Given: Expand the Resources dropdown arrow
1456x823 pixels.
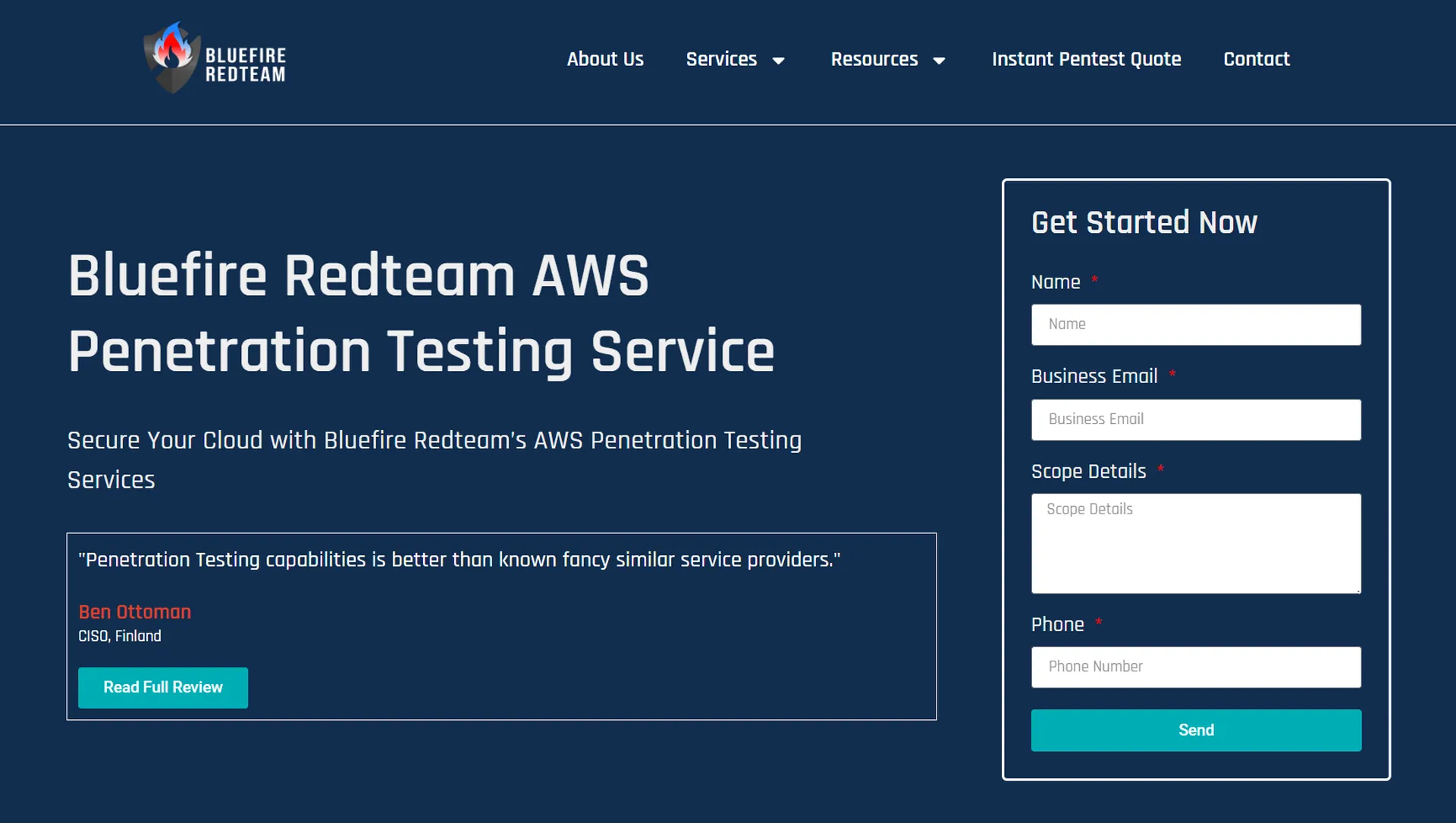Looking at the screenshot, I should (x=939, y=61).
